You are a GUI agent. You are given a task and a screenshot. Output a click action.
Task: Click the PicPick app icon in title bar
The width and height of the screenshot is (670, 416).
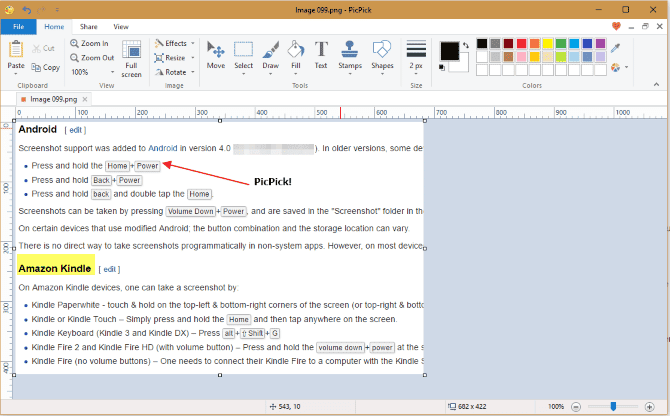(x=9, y=9)
